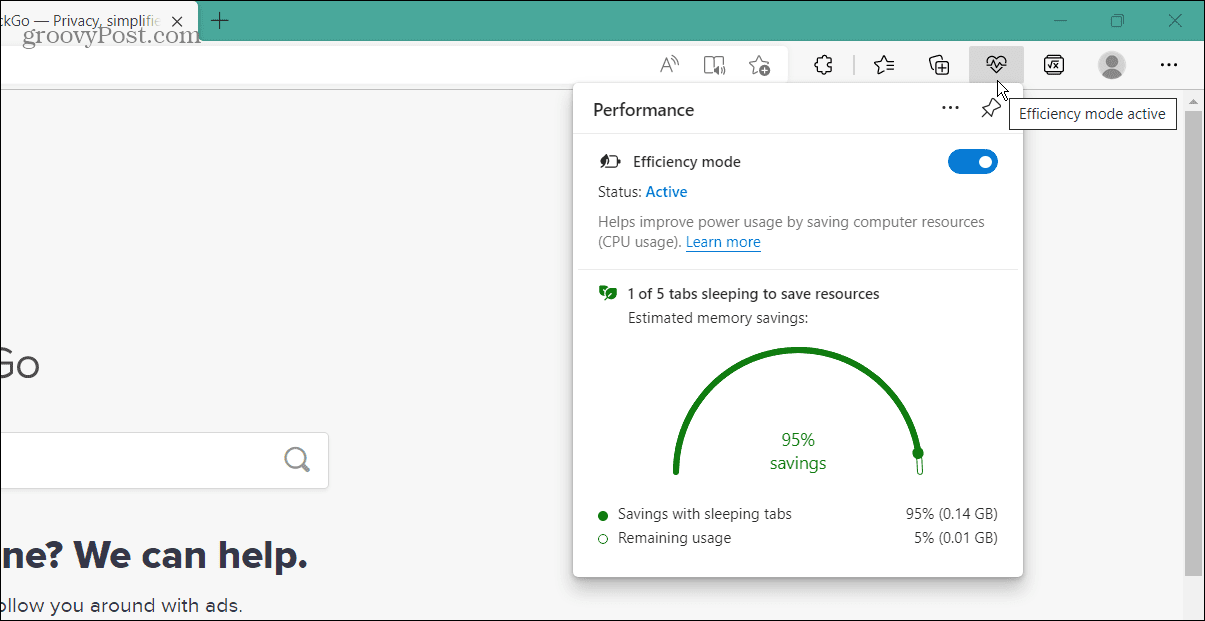
Task: Open the browser Extensions puzzle icon
Action: [x=822, y=64]
